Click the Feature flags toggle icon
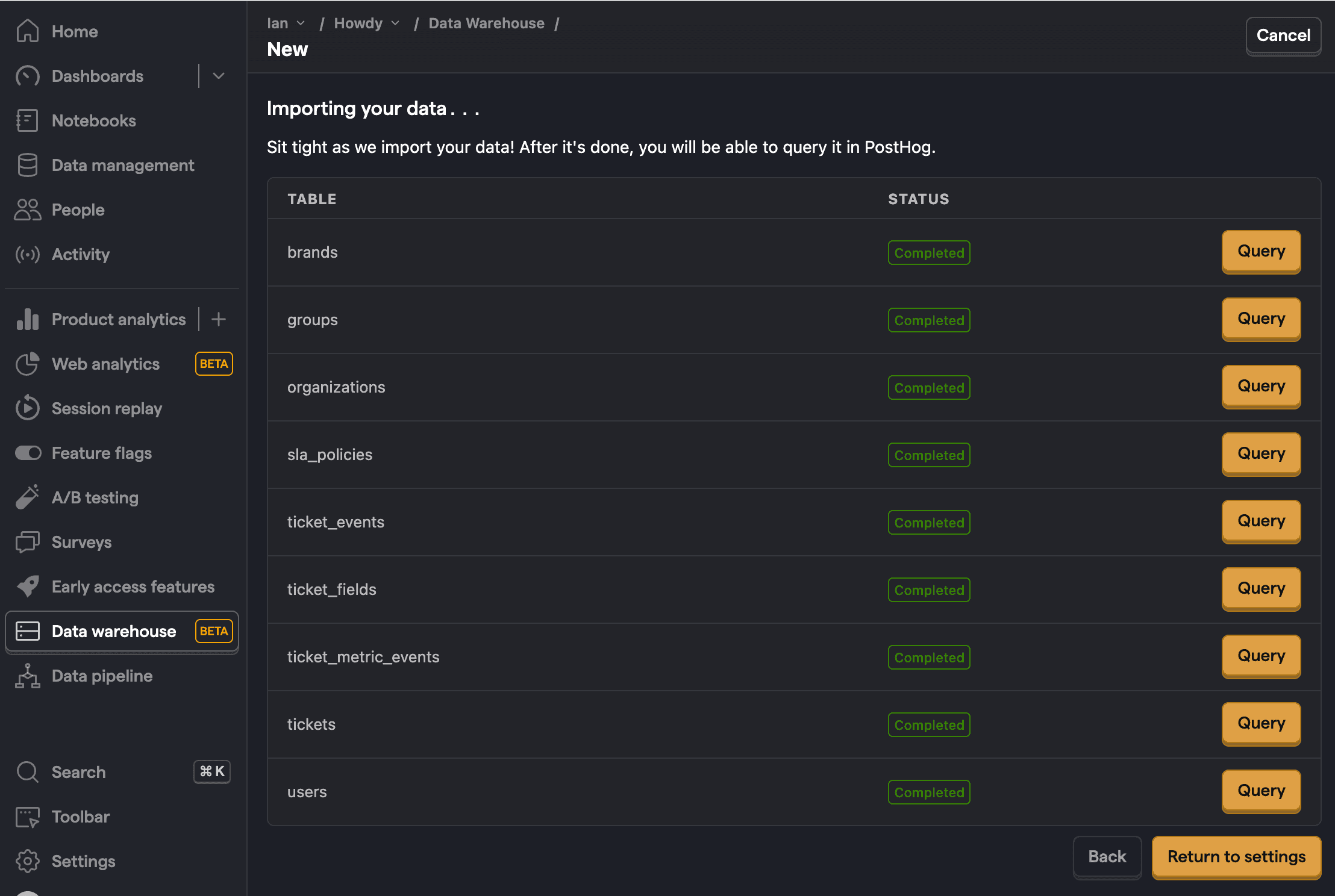Image resolution: width=1335 pixels, height=896 pixels. (28, 453)
